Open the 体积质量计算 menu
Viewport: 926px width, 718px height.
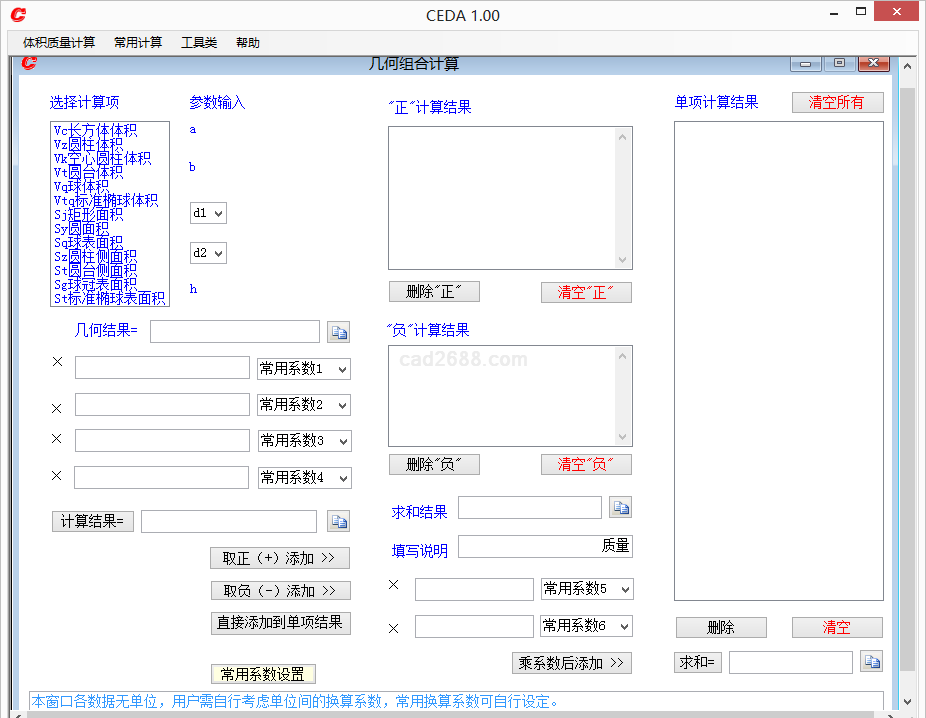pyautogui.click(x=59, y=42)
